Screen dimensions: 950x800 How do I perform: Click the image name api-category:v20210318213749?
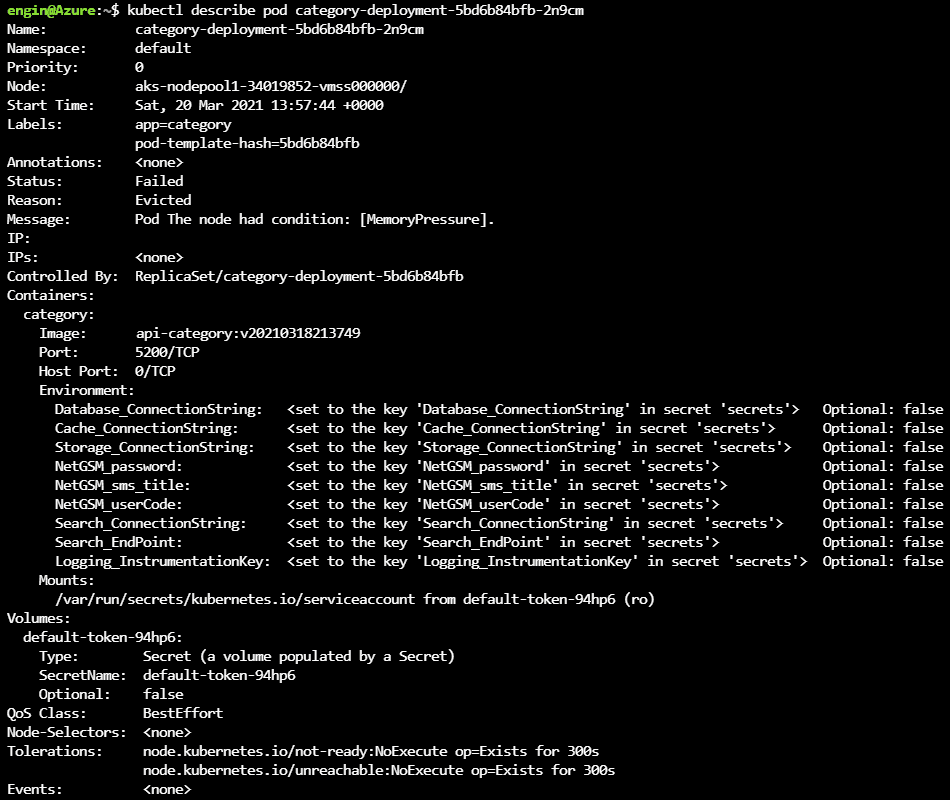coord(247,333)
